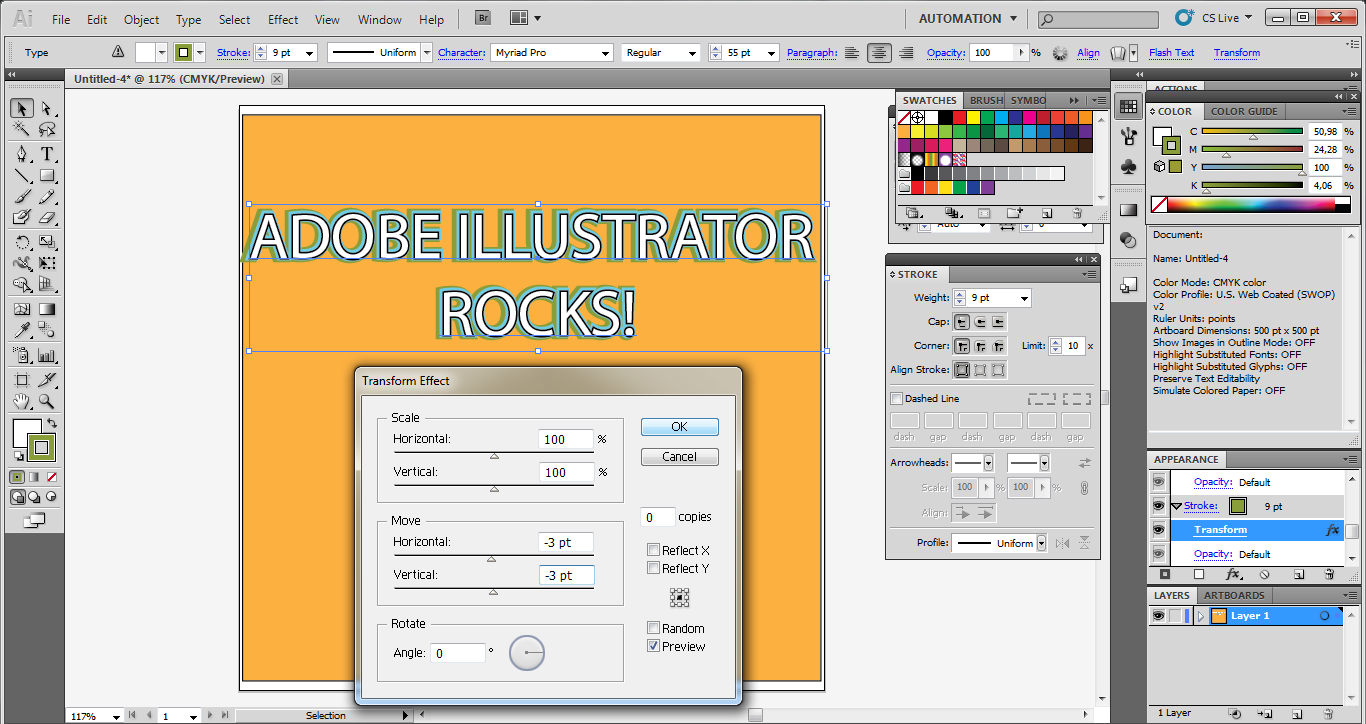
Task: Toggle visibility of Stroke appearance row
Action: 1158,506
